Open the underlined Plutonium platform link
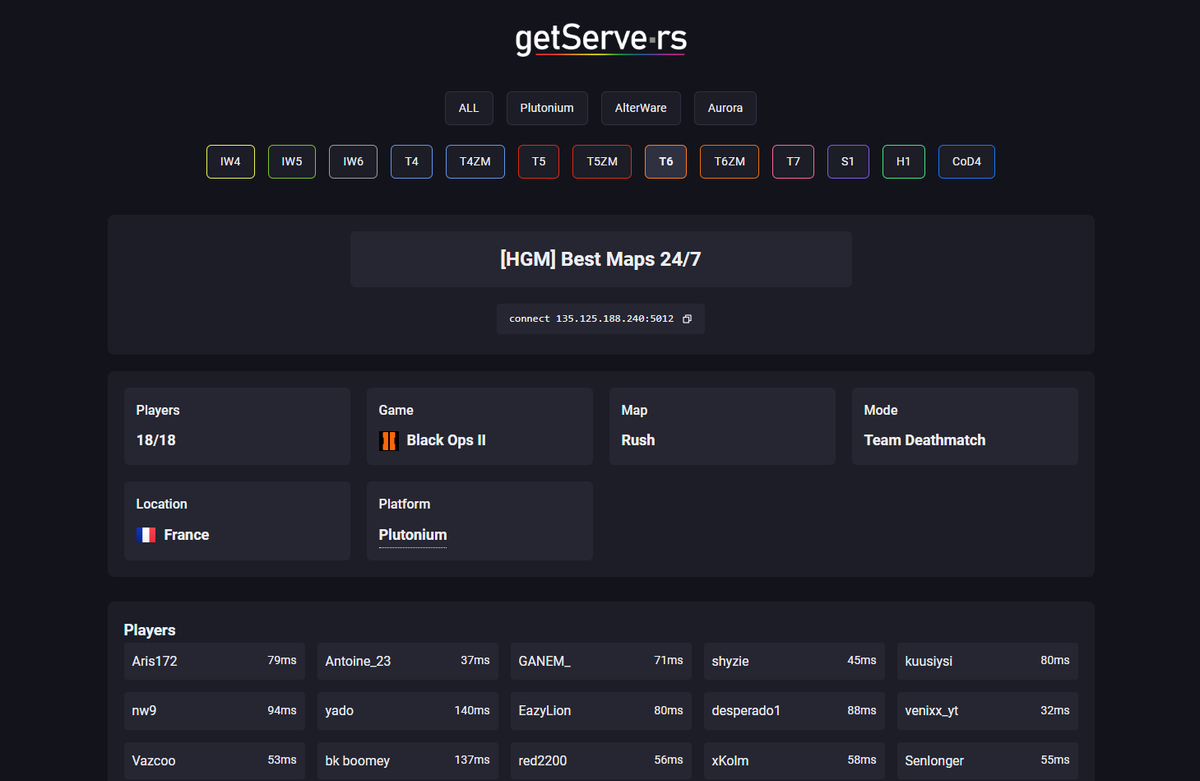The width and height of the screenshot is (1200, 781). click(412, 535)
